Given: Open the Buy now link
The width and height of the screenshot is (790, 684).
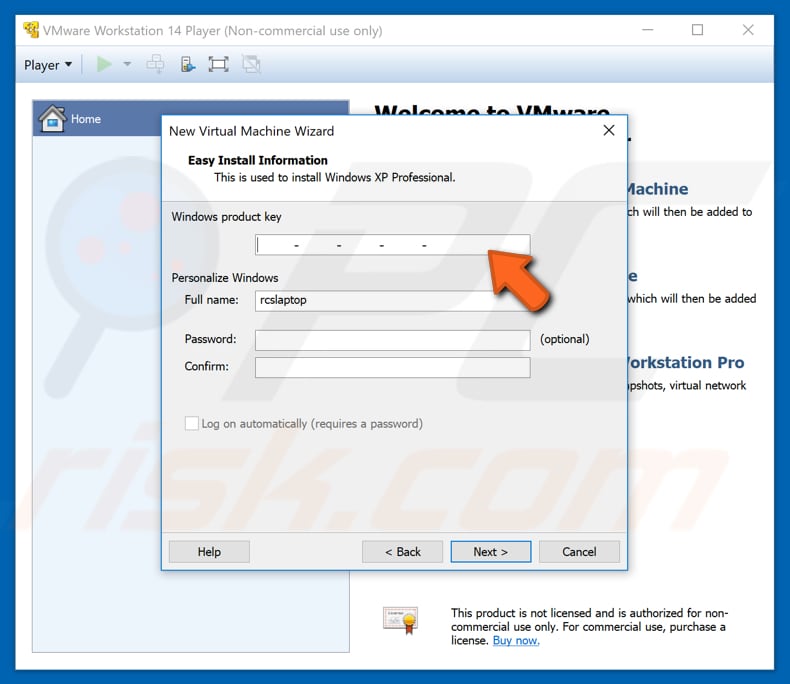Looking at the screenshot, I should click(516, 641).
